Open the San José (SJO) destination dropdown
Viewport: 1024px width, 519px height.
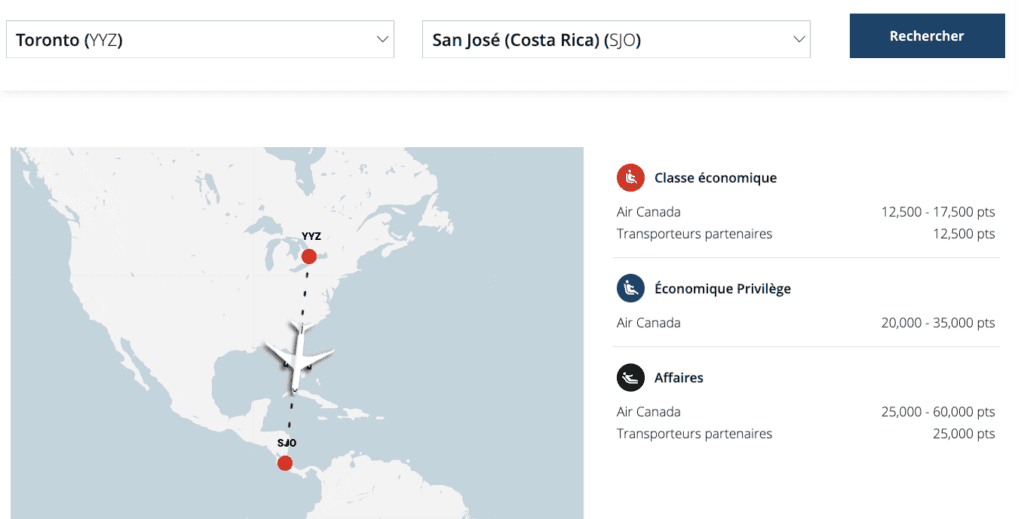pos(605,40)
